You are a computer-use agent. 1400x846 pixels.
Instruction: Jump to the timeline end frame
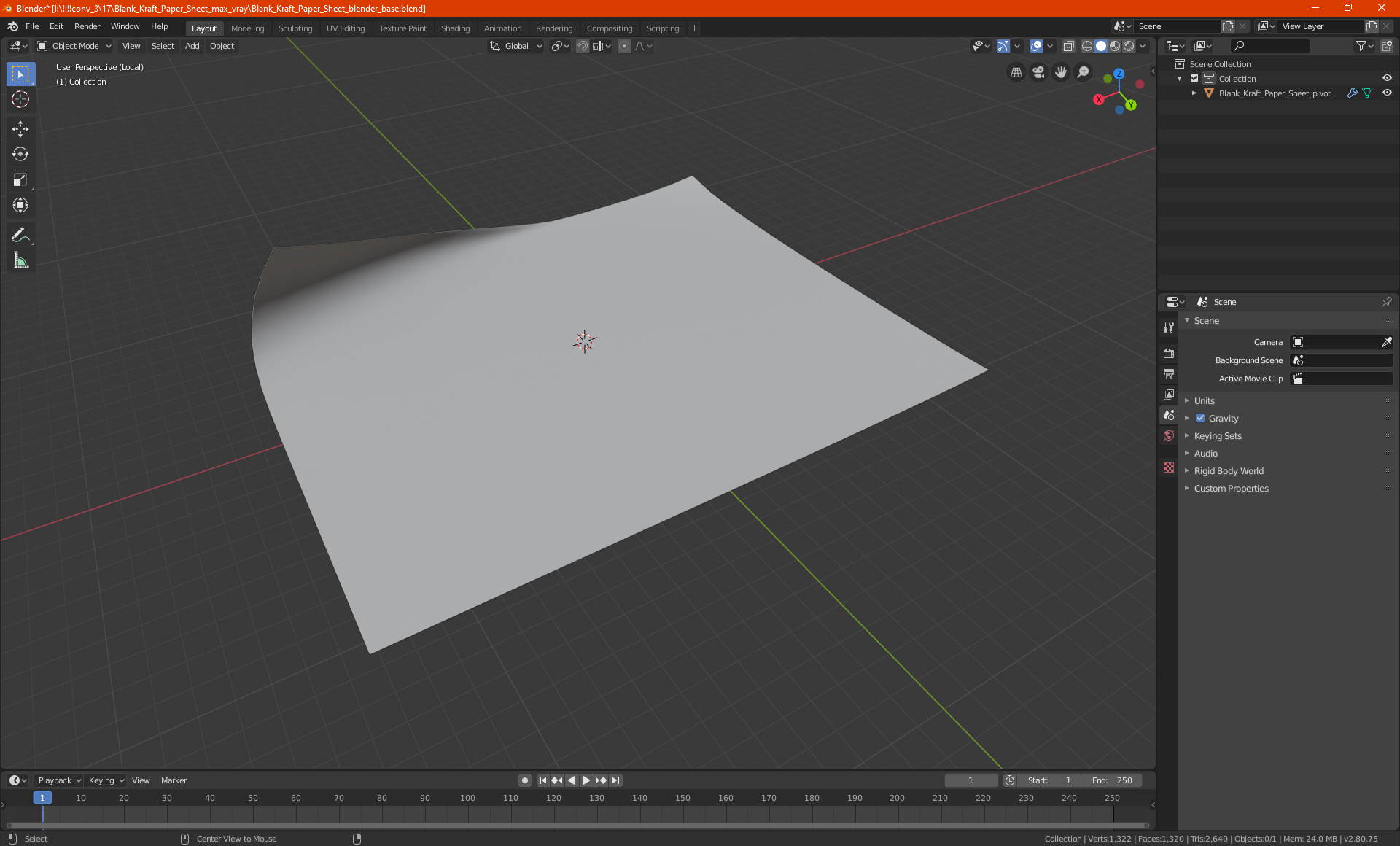616,780
